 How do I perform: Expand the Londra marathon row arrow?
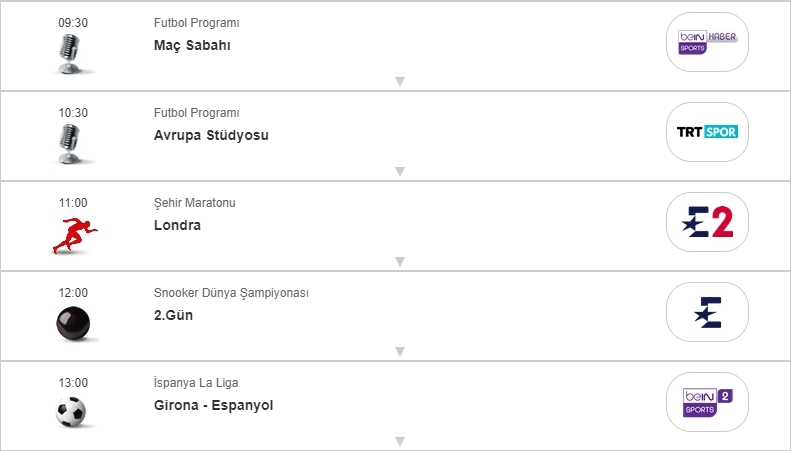click(x=399, y=262)
